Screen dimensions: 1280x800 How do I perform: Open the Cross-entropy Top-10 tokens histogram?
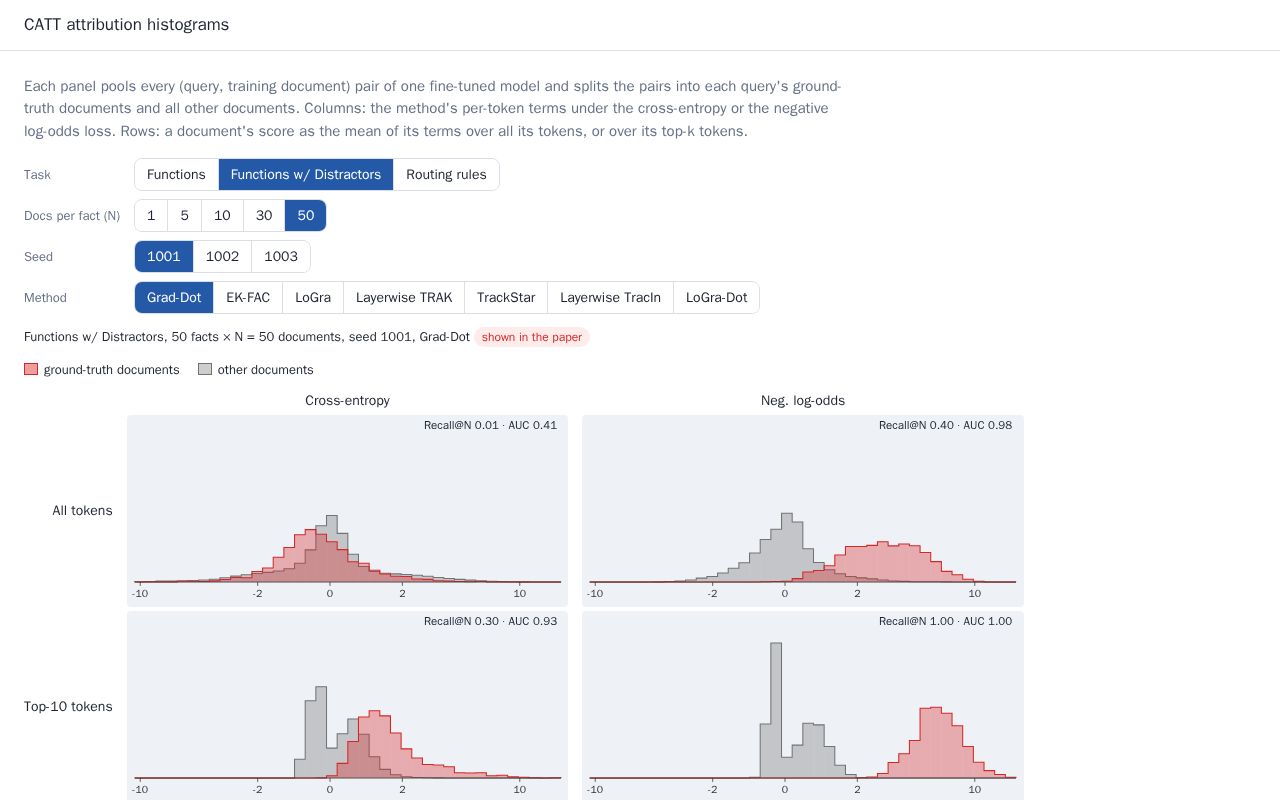(347, 706)
